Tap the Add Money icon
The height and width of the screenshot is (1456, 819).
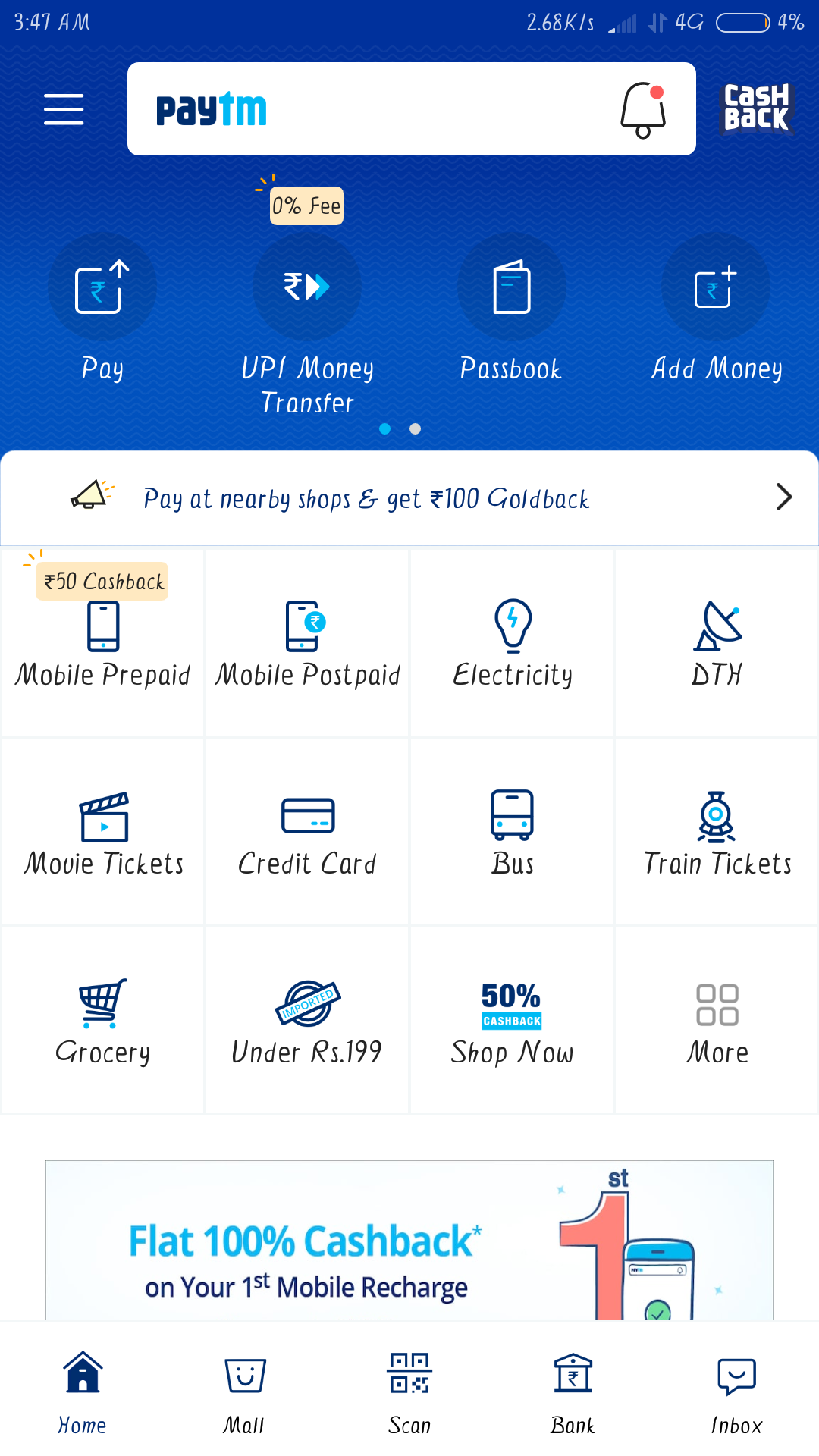pos(716,287)
